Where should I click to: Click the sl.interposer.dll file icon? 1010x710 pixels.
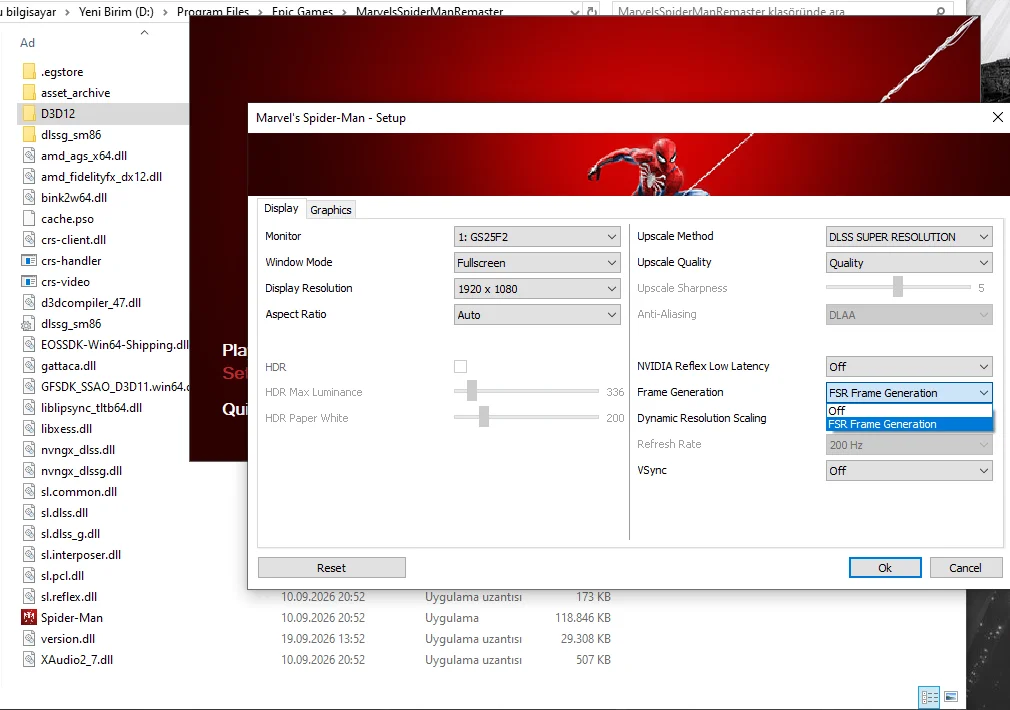coord(29,555)
